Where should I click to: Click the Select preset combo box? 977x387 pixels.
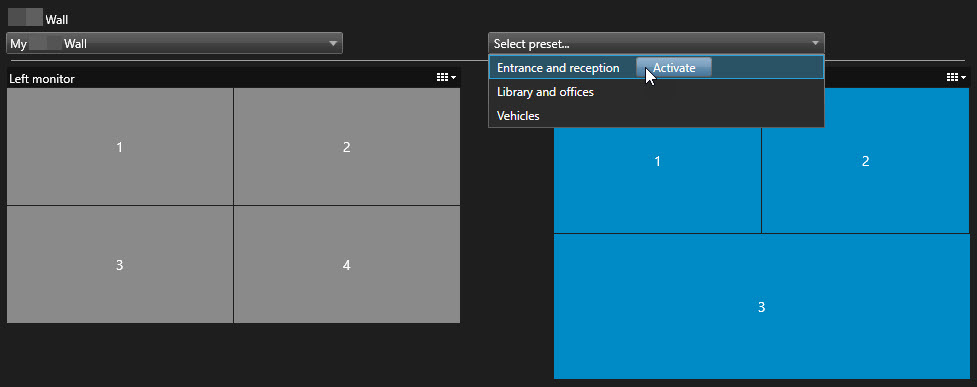[656, 44]
